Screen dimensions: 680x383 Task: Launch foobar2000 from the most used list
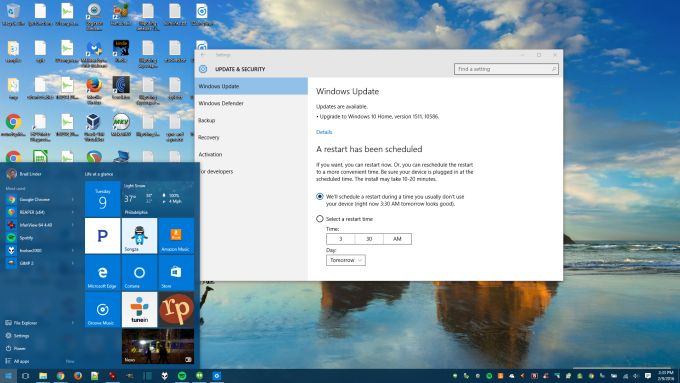(30, 250)
